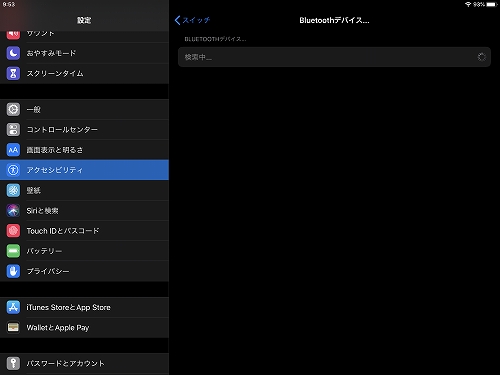Tap the General gear icon
The height and width of the screenshot is (375, 500).
[x=13, y=109]
